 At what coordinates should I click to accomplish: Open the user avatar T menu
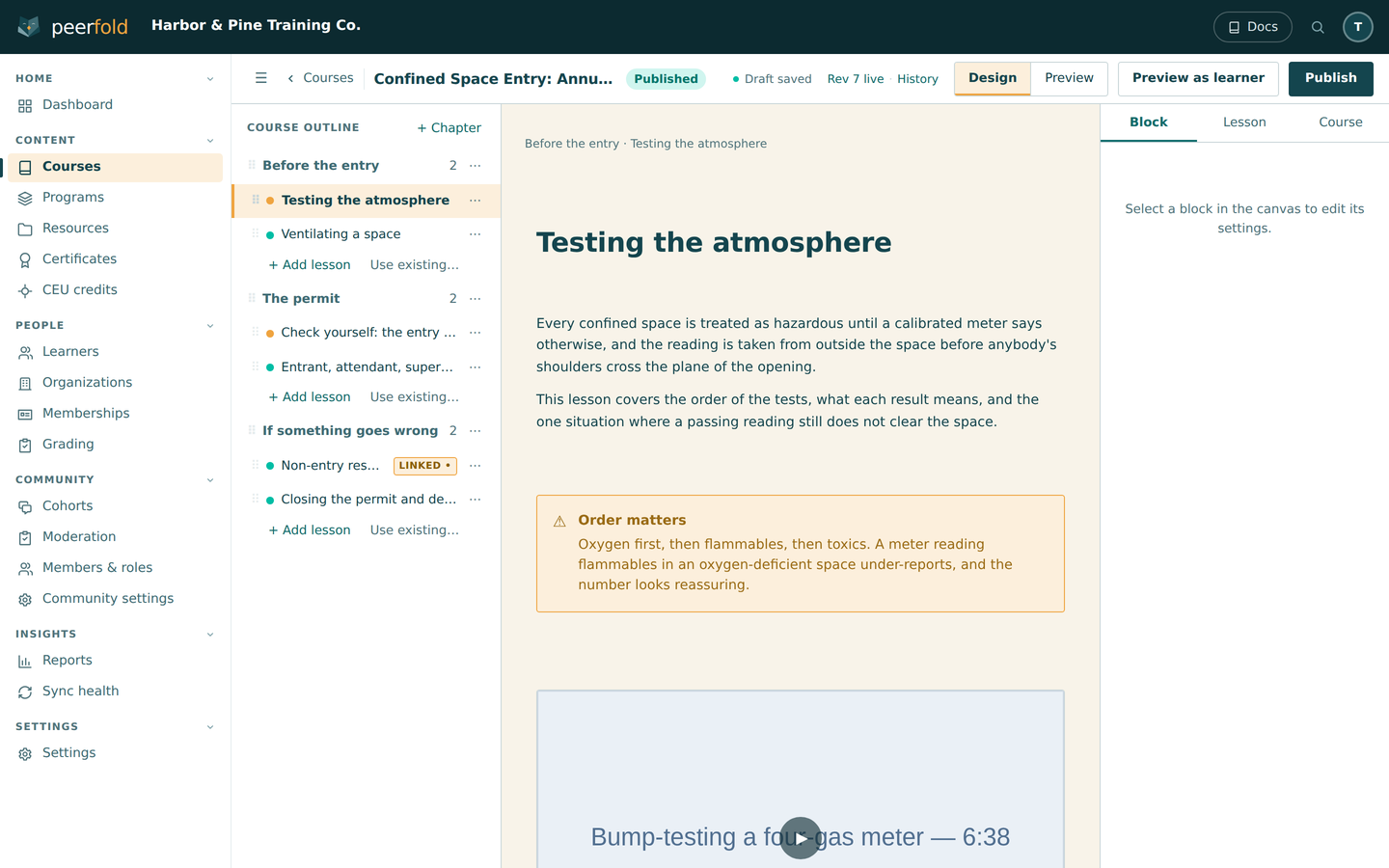(1358, 27)
